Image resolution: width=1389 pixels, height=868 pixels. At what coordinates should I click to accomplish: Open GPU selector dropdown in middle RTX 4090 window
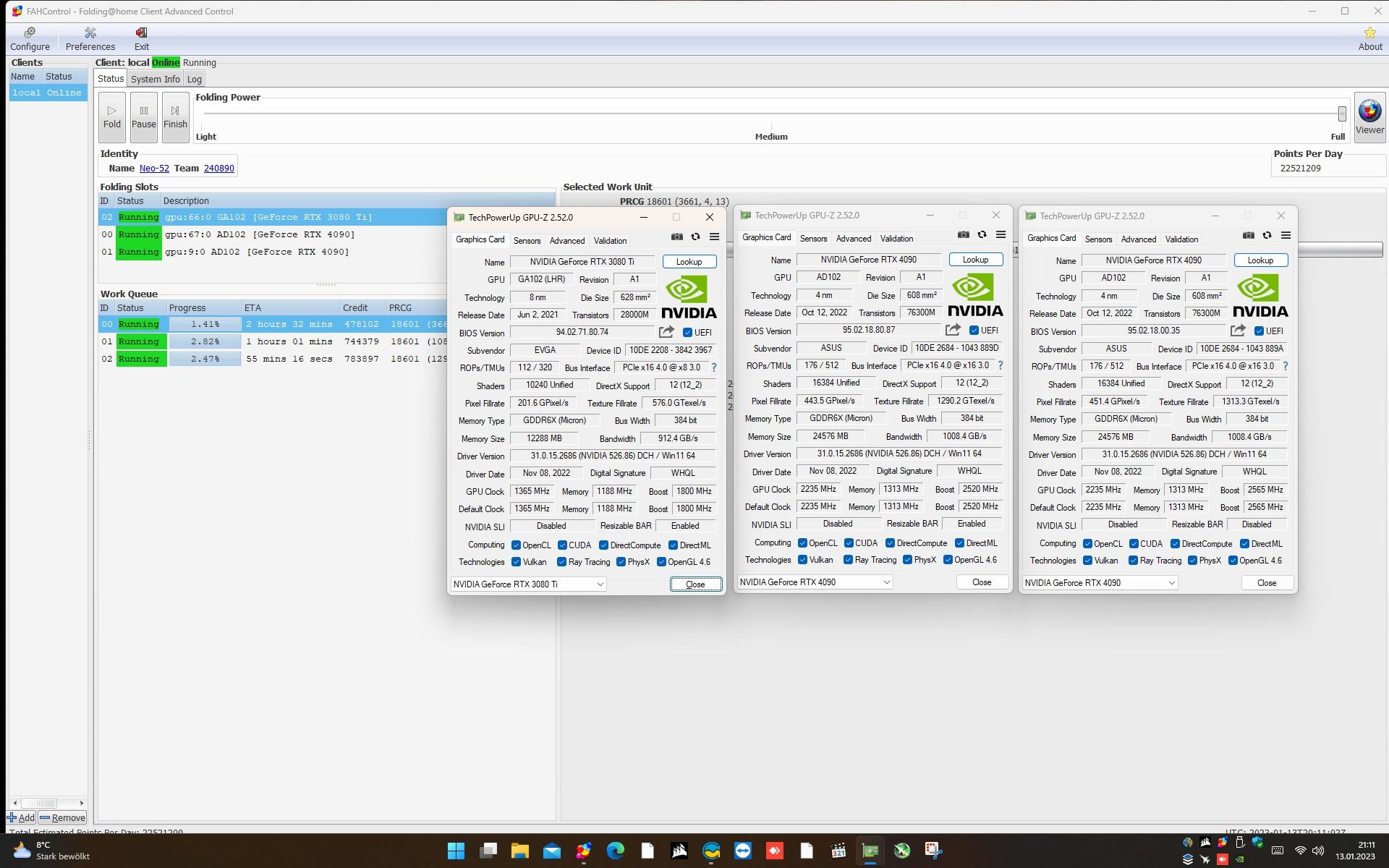[815, 582]
